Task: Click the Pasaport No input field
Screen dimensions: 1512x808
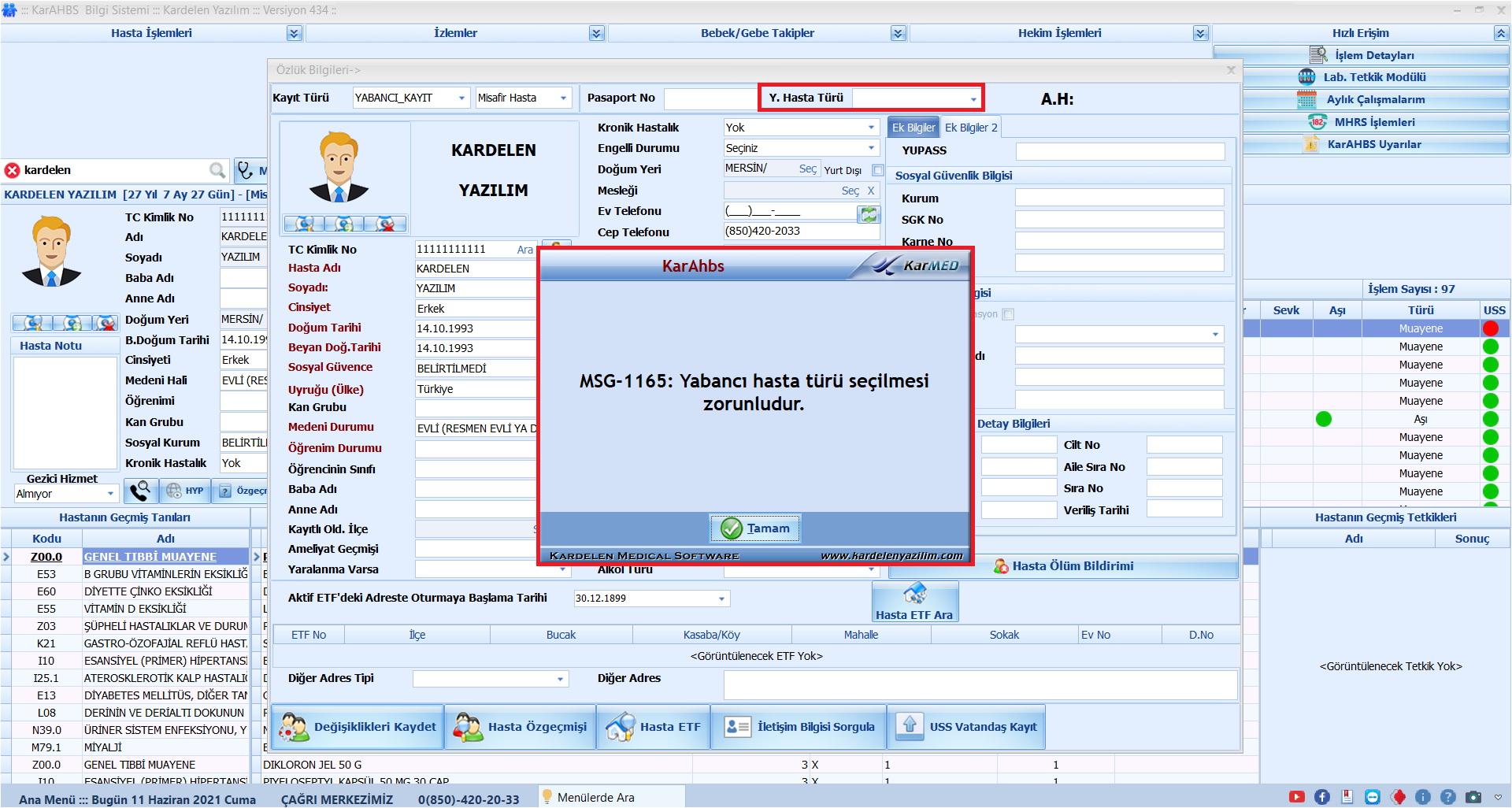Action: [709, 98]
